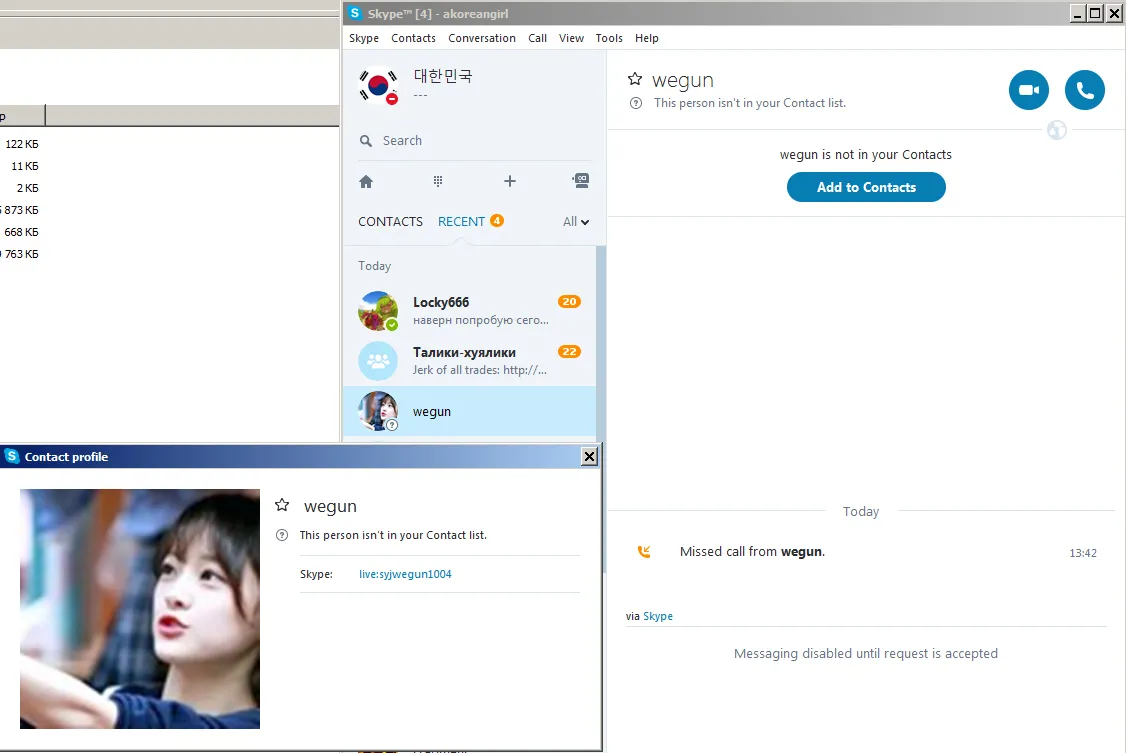Image resolution: width=1126 pixels, height=753 pixels.
Task: Open the Conversation menu
Action: [482, 38]
